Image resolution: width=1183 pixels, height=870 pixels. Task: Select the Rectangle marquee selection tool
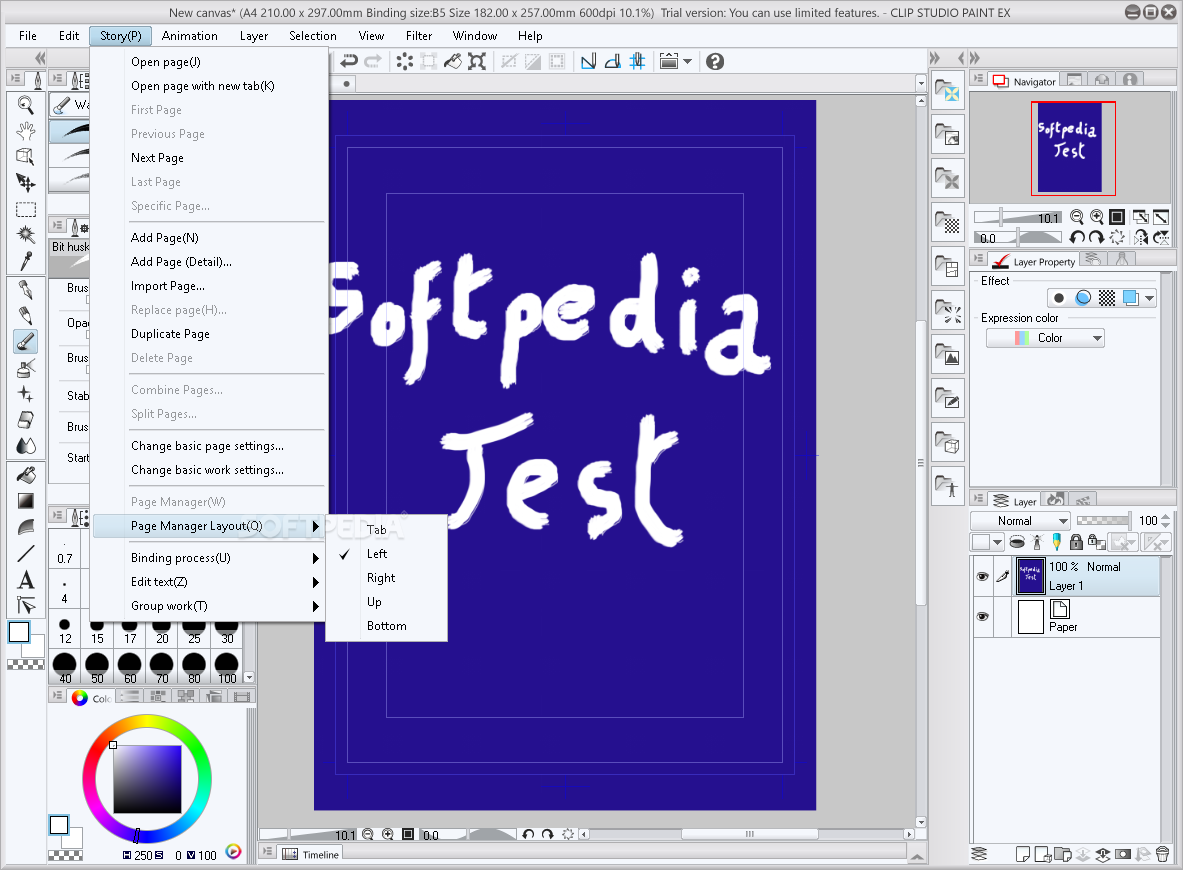[x=26, y=209]
